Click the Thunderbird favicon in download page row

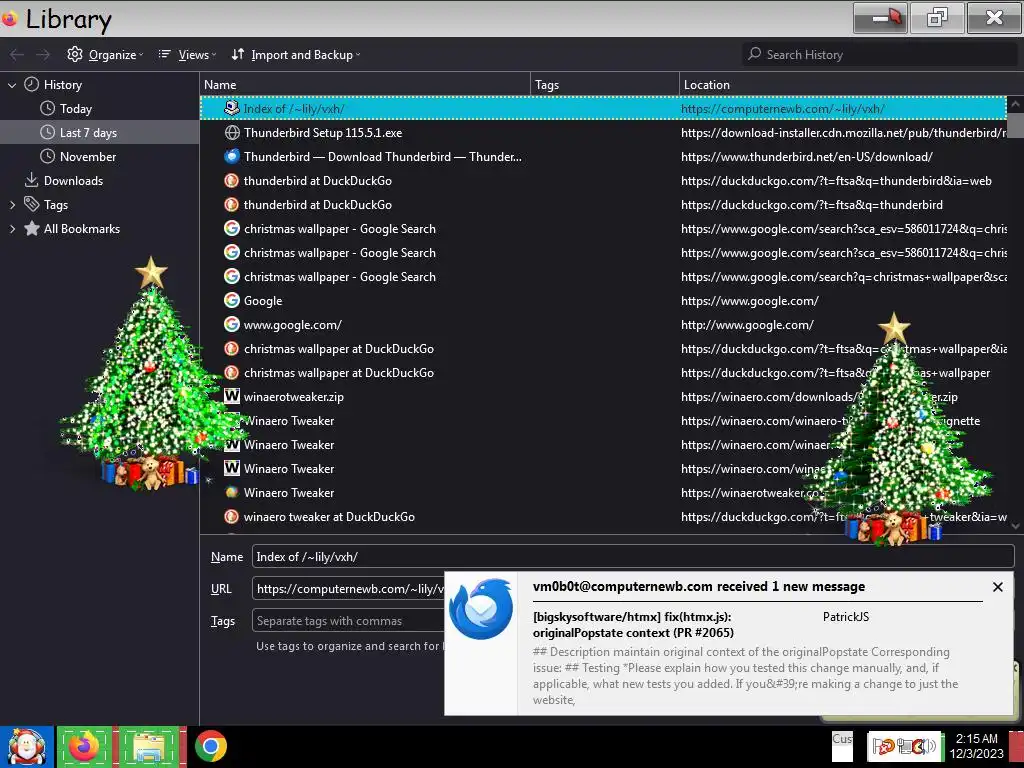(x=231, y=157)
